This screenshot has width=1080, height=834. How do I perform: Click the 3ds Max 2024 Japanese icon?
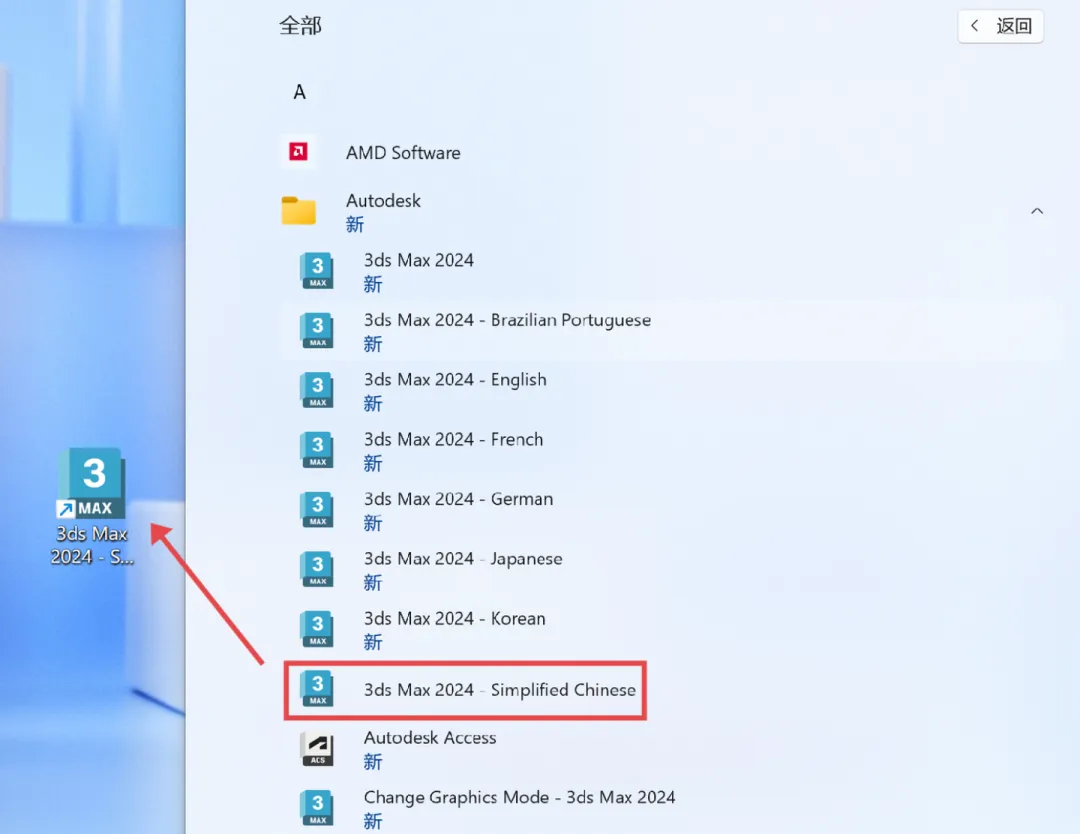317,569
